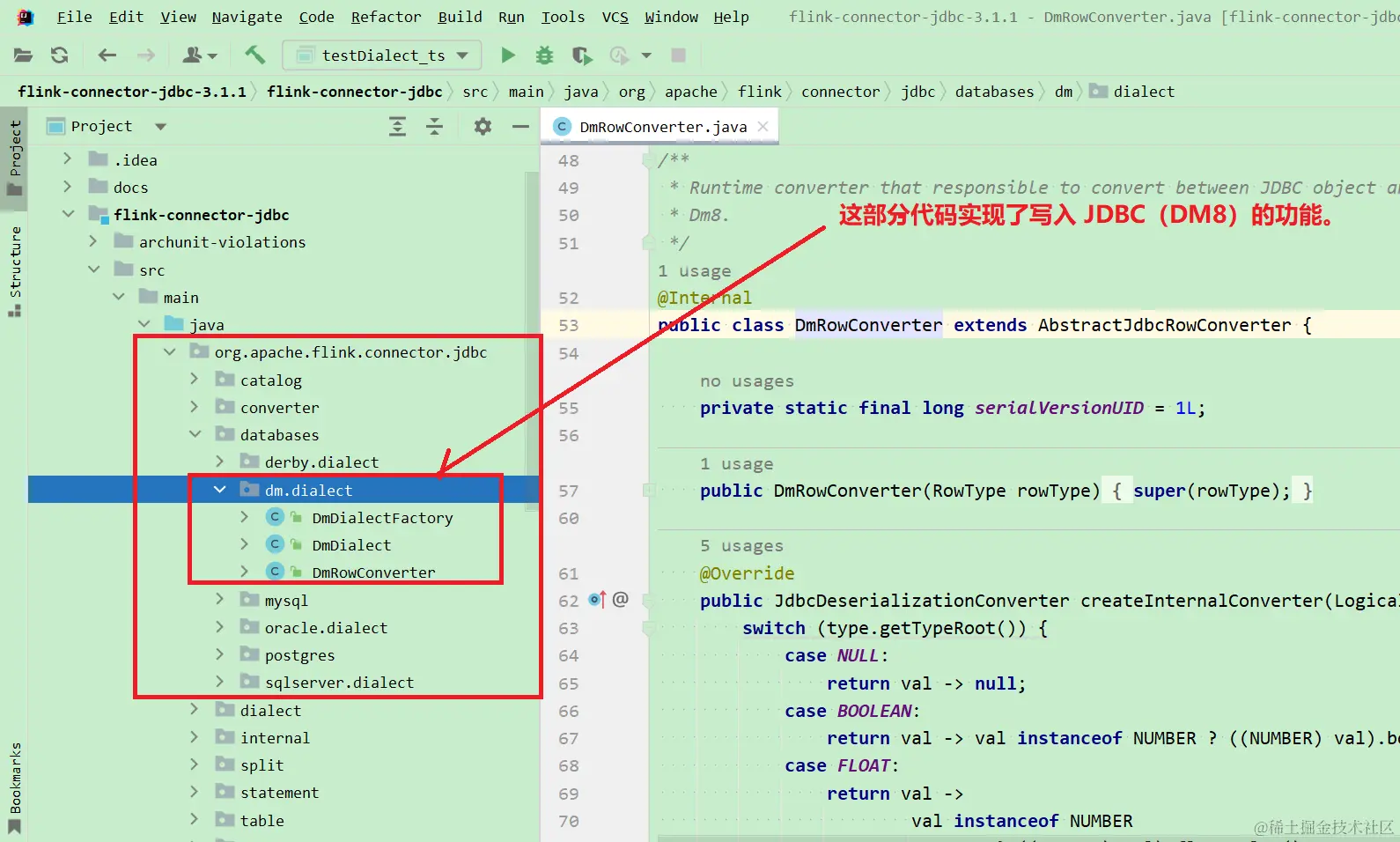Expand the .idea folder
This screenshot has width=1400, height=842.
(67, 159)
